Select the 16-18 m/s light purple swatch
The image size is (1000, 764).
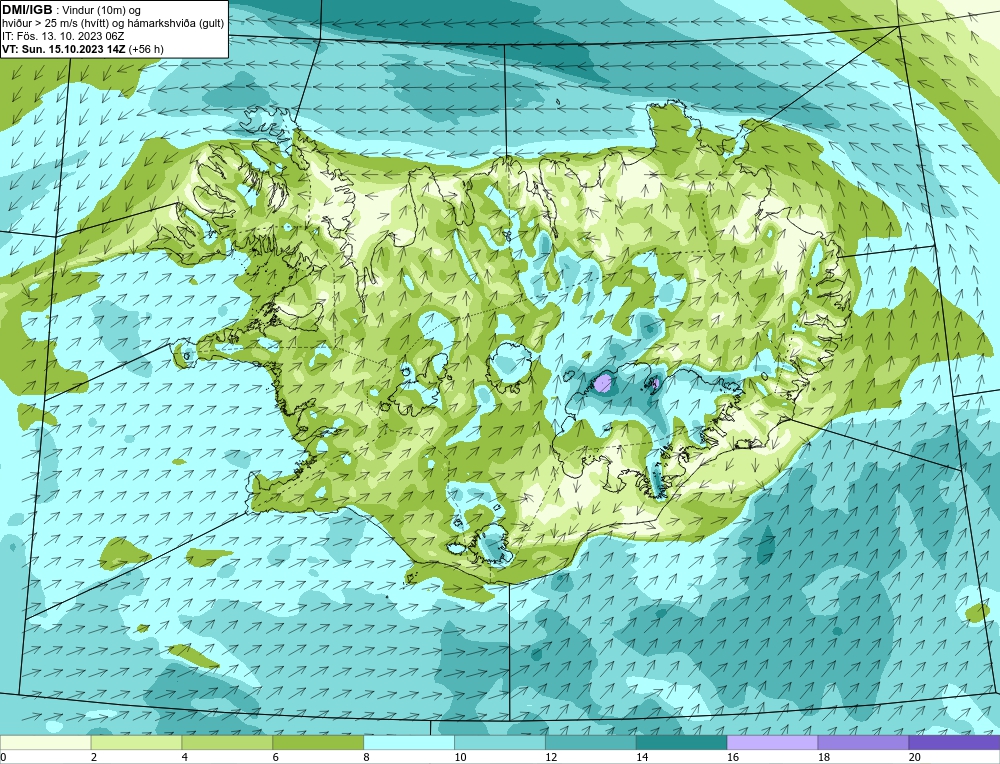point(772,743)
